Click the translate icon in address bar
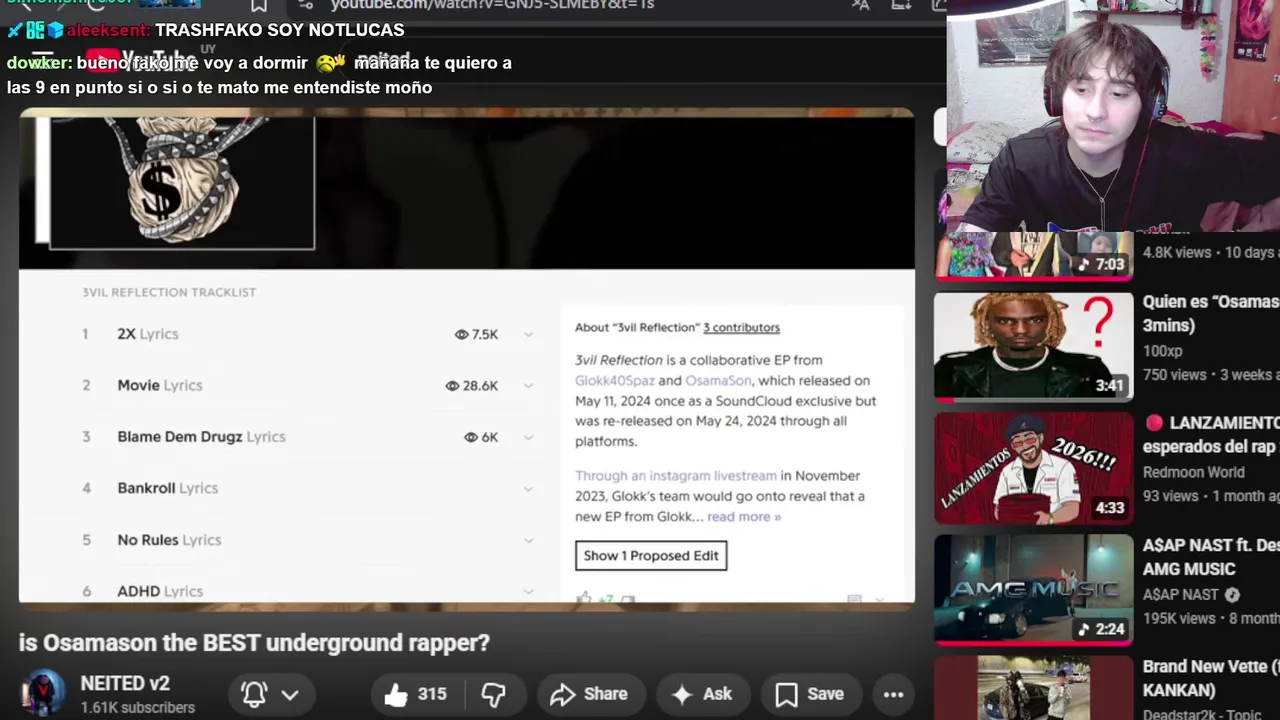 (x=860, y=5)
